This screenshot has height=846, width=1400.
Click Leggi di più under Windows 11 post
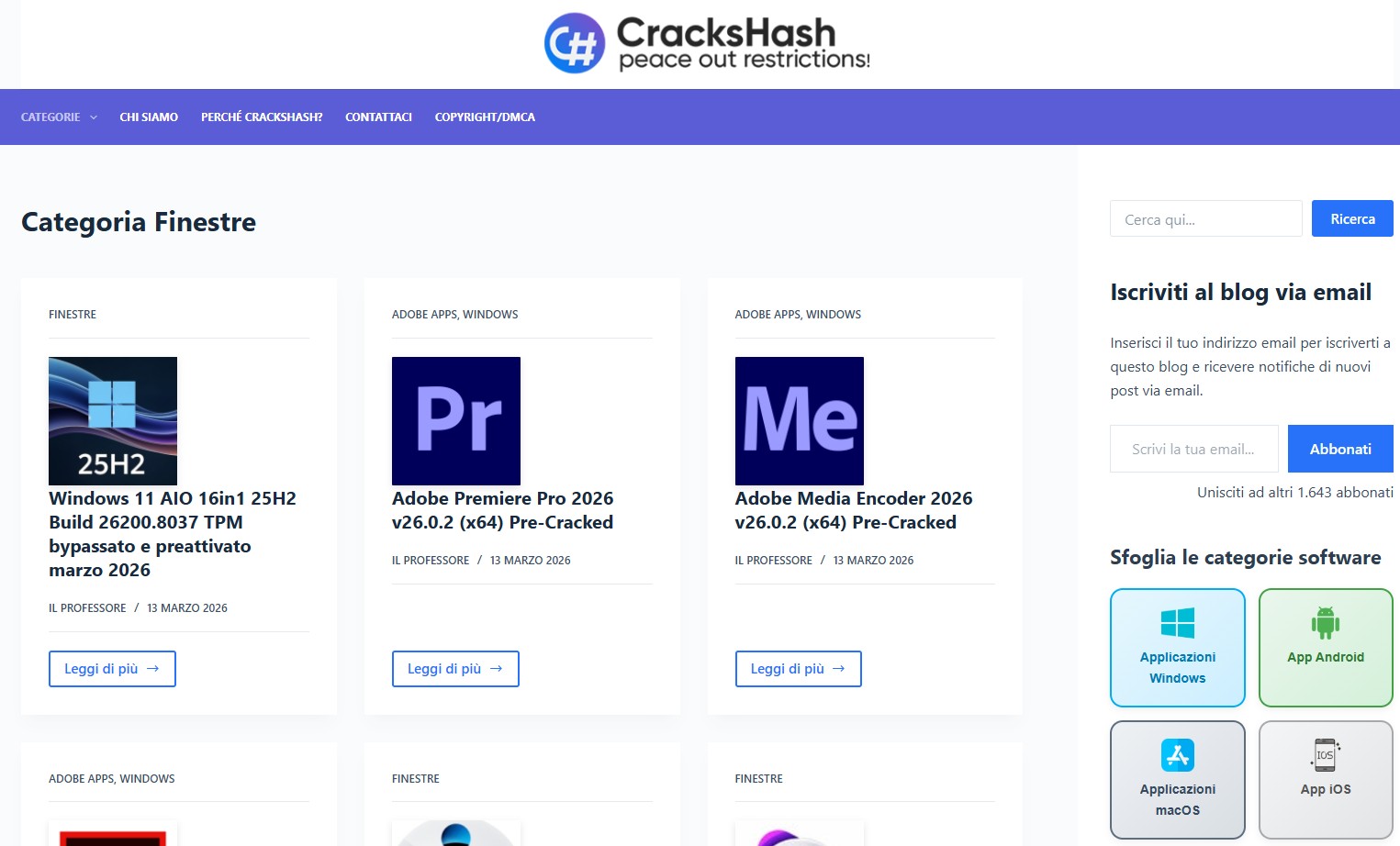coord(112,669)
